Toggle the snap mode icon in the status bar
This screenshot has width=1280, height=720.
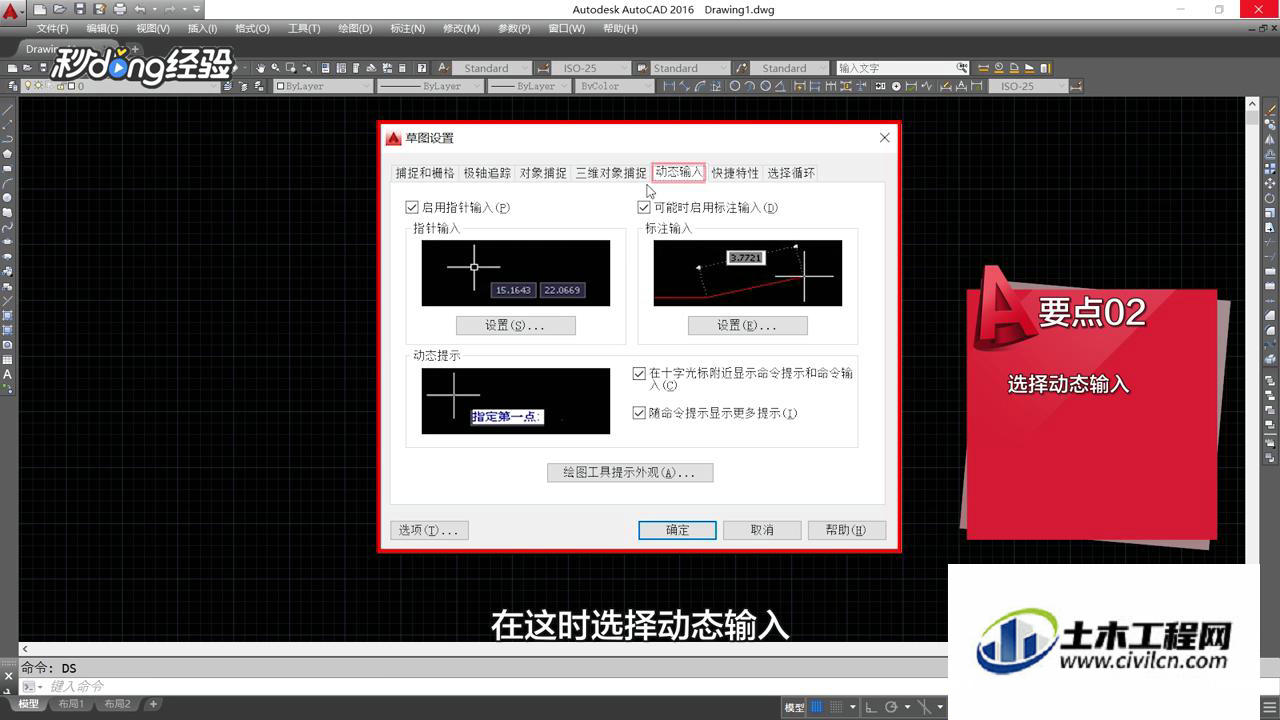[x=837, y=707]
